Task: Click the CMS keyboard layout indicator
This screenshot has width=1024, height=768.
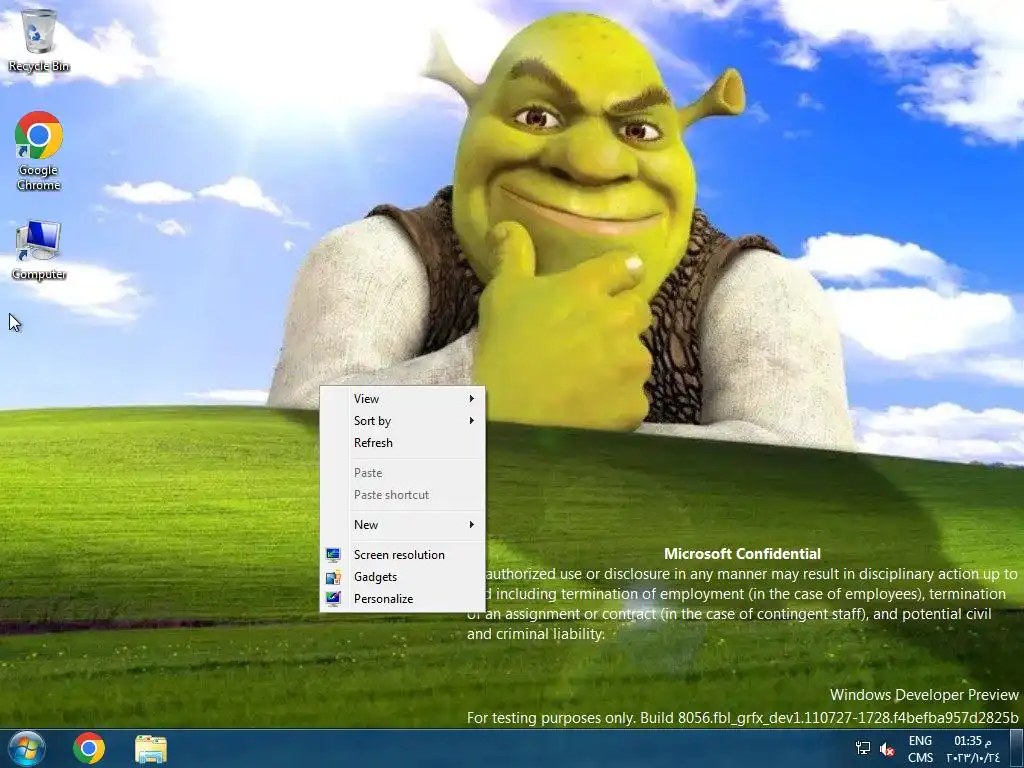Action: point(920,758)
